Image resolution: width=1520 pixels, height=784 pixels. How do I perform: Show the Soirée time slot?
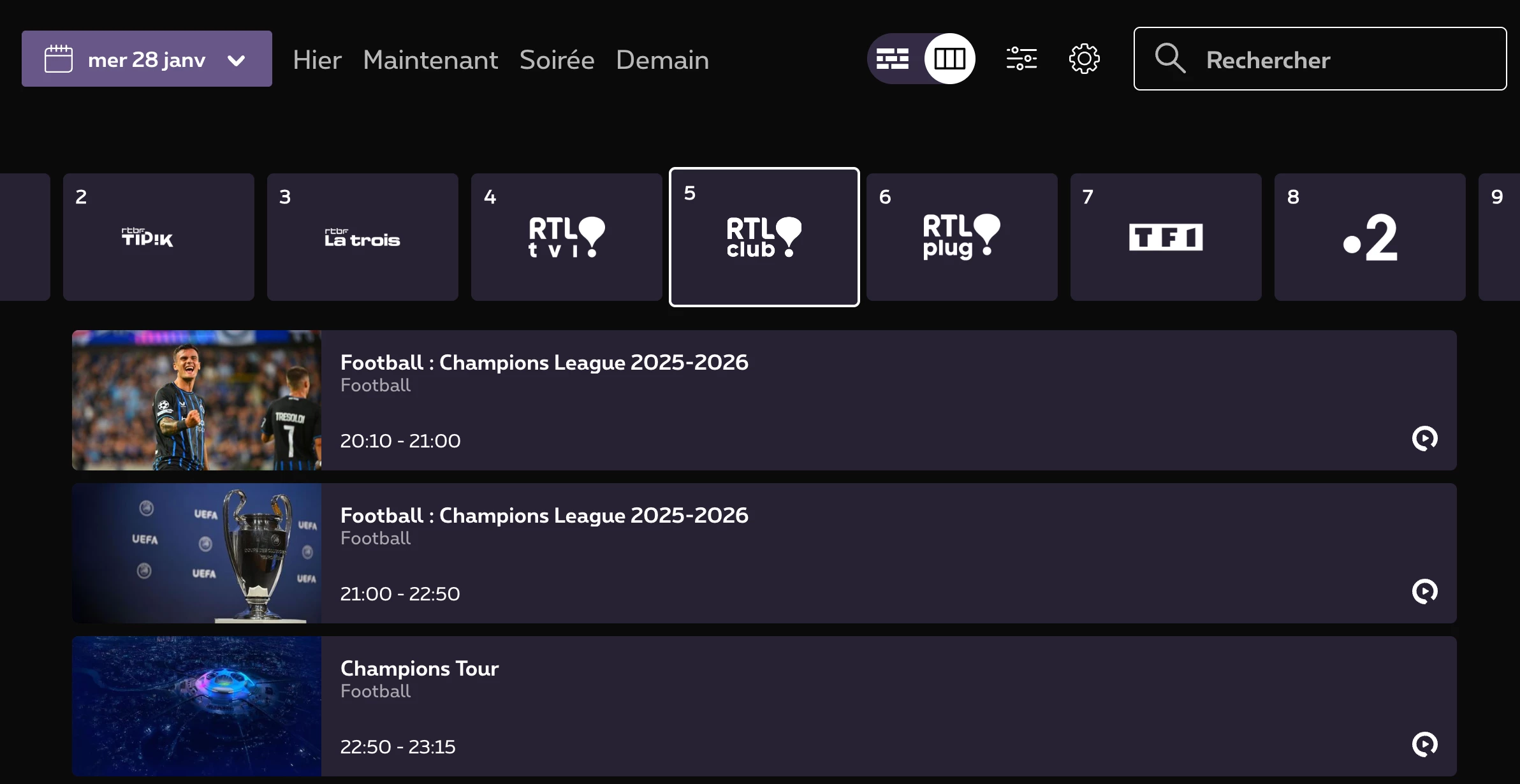[x=557, y=60]
